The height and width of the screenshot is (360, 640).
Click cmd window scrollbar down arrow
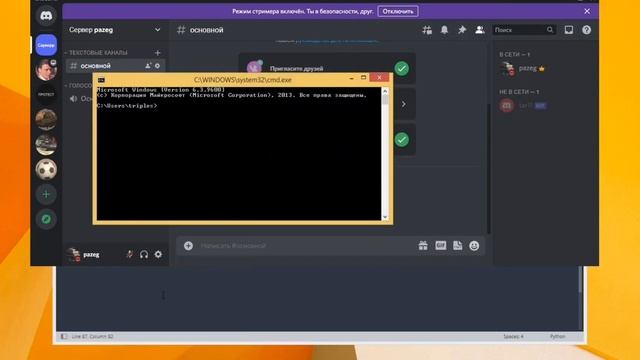point(385,217)
